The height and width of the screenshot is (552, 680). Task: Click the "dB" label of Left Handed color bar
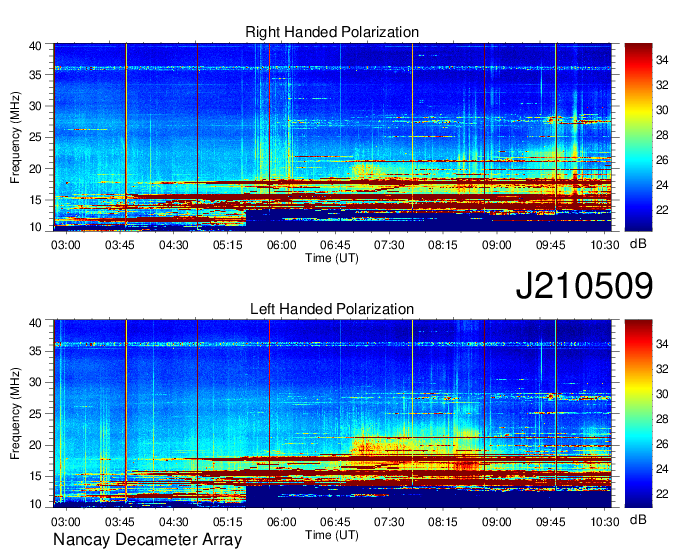coord(638,520)
